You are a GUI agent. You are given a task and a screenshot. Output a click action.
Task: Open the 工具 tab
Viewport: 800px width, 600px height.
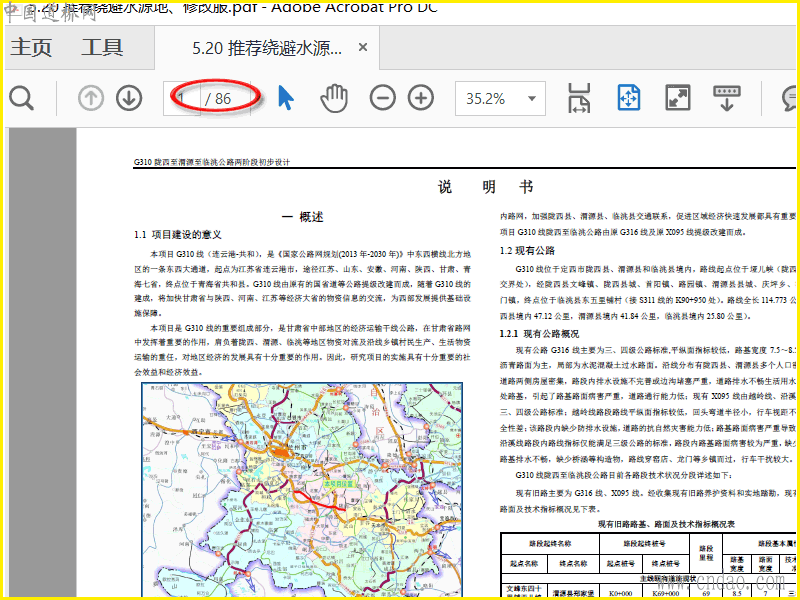click(x=102, y=47)
